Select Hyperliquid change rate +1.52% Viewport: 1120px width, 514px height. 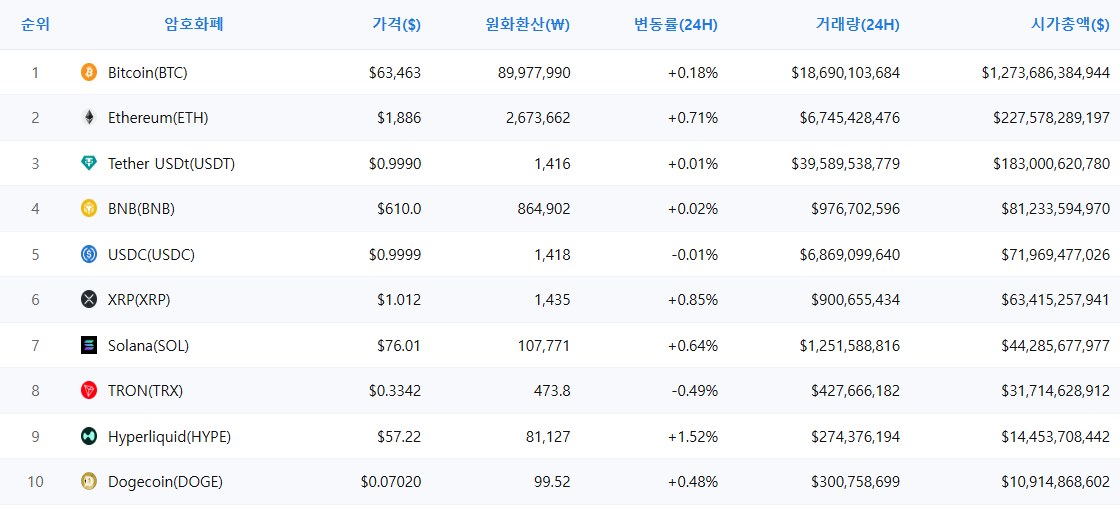coord(693,436)
